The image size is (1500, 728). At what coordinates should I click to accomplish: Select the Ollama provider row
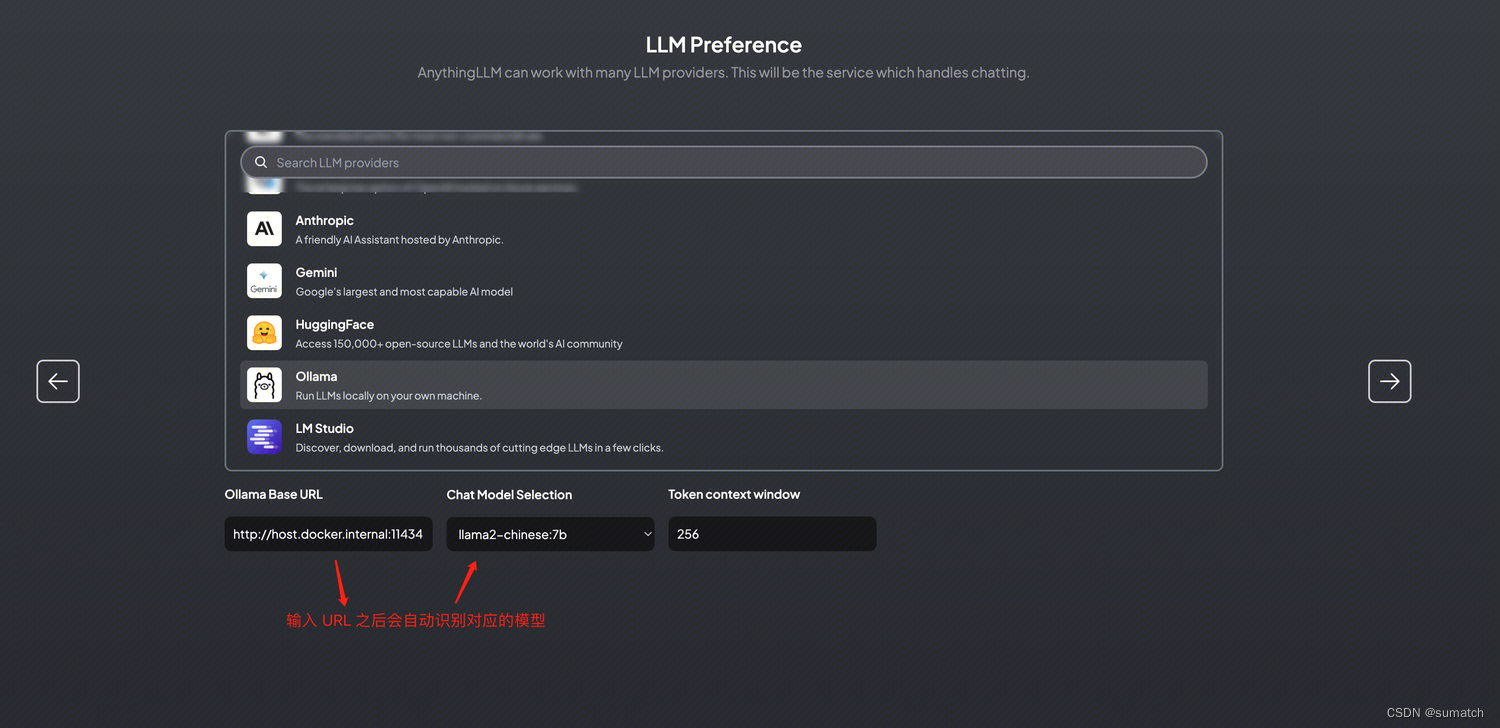coord(724,385)
